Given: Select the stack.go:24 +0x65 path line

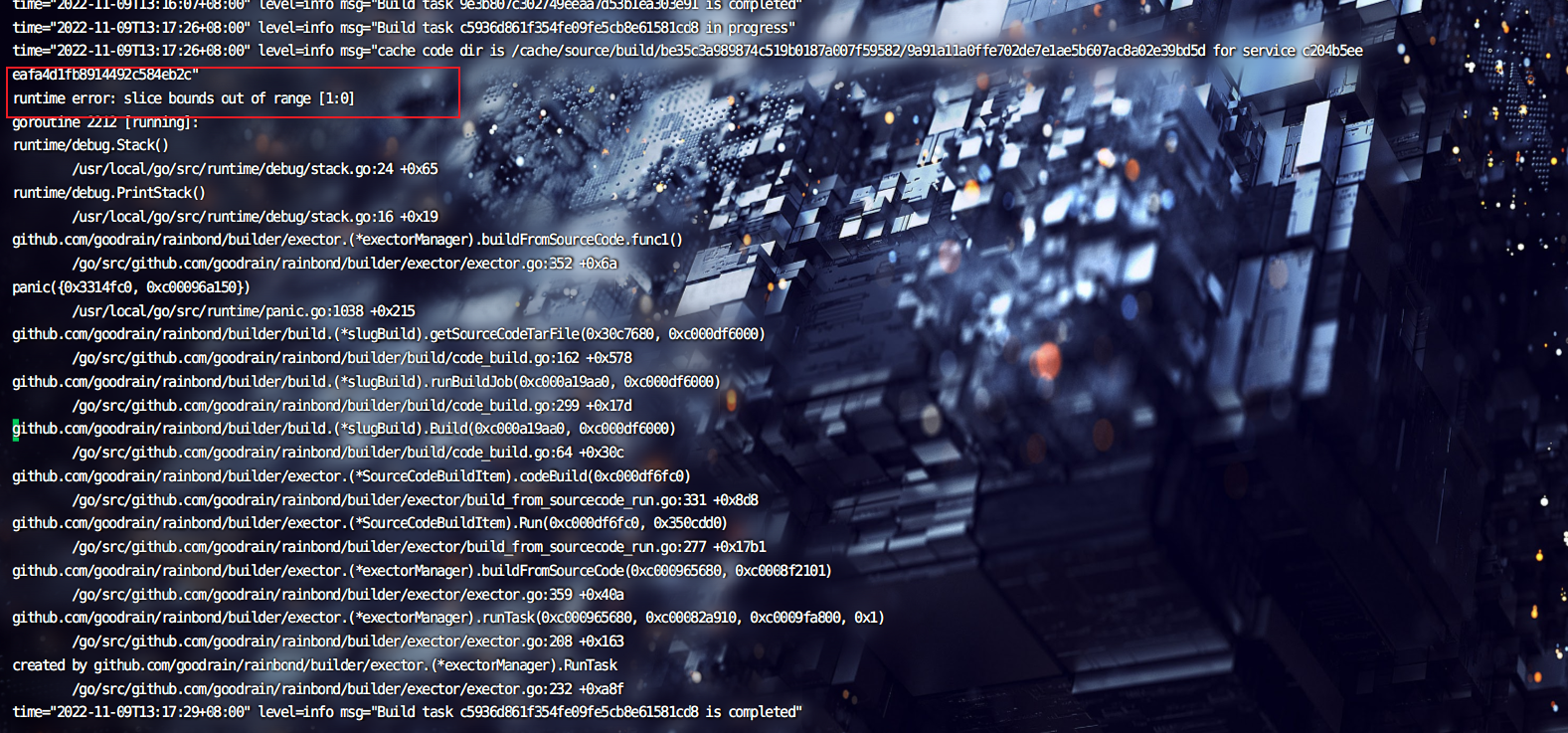Looking at the screenshot, I should [255, 169].
